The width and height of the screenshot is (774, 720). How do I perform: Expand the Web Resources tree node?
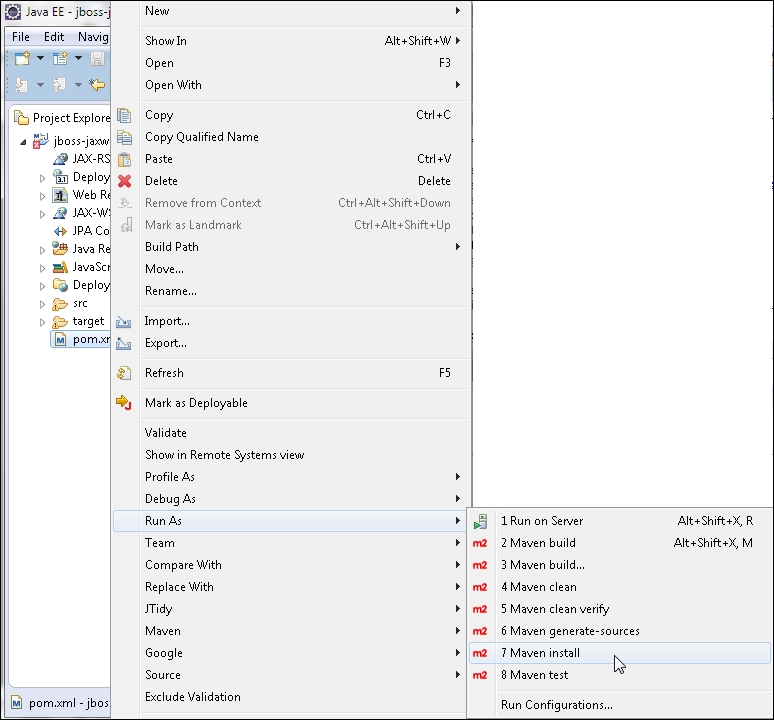point(42,196)
